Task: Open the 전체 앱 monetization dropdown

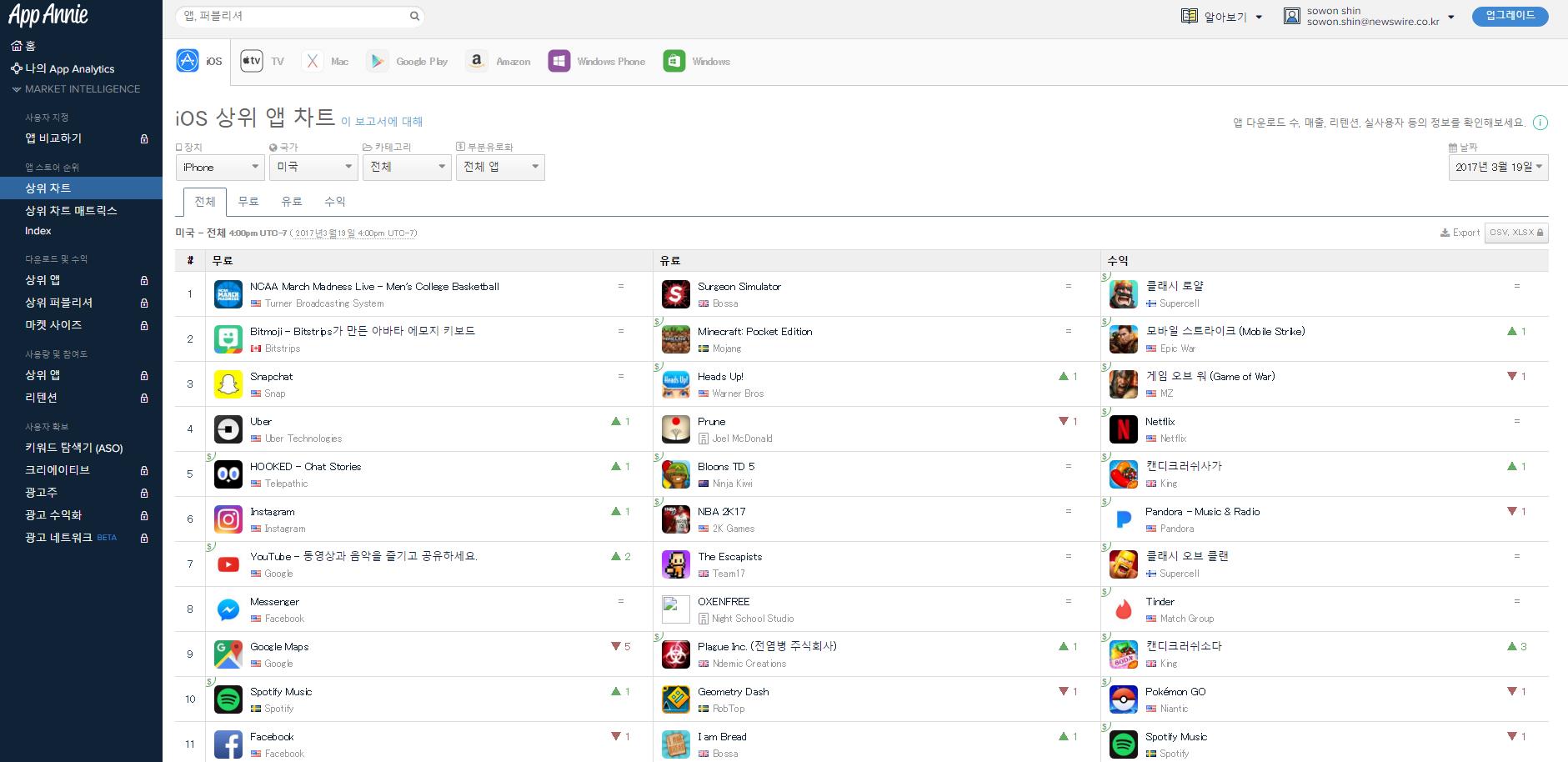Action: [x=500, y=168]
